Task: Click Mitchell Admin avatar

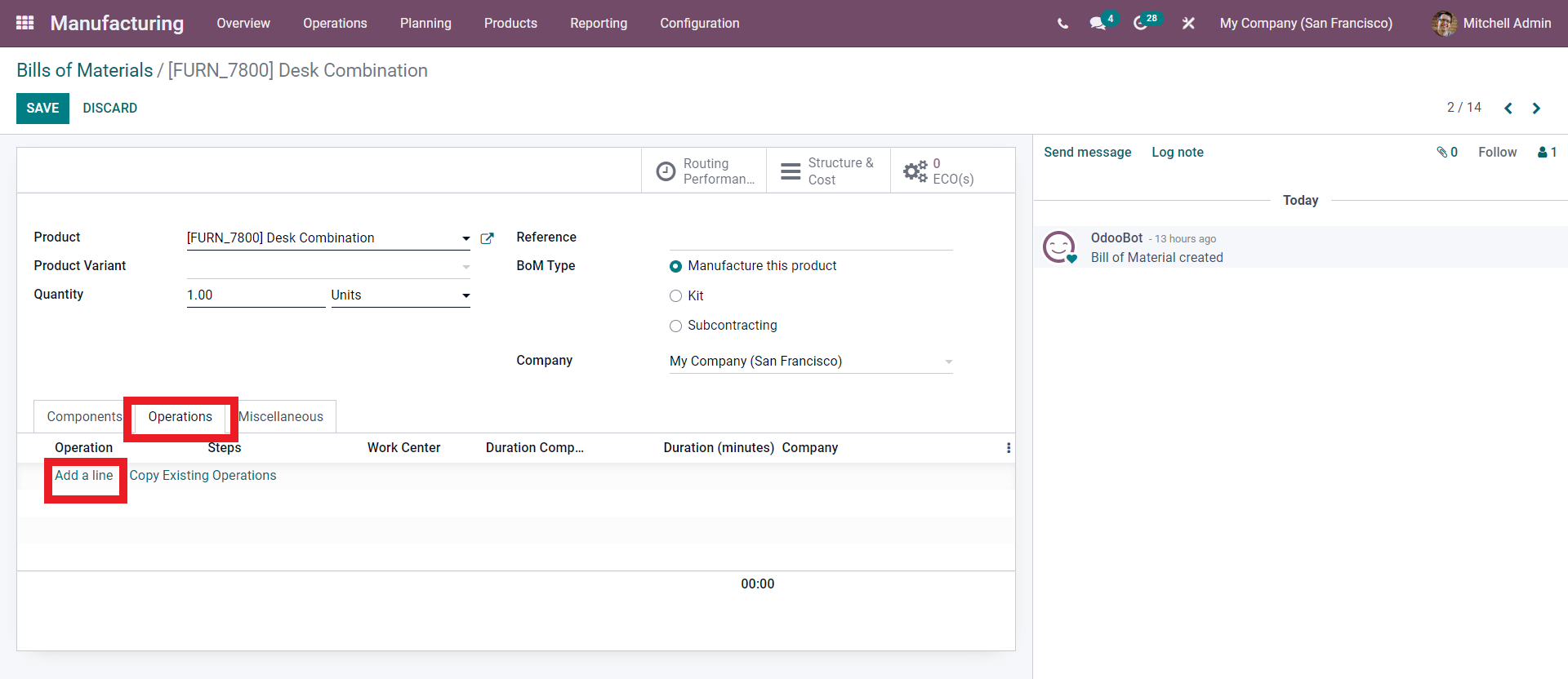Action: 1444,24
